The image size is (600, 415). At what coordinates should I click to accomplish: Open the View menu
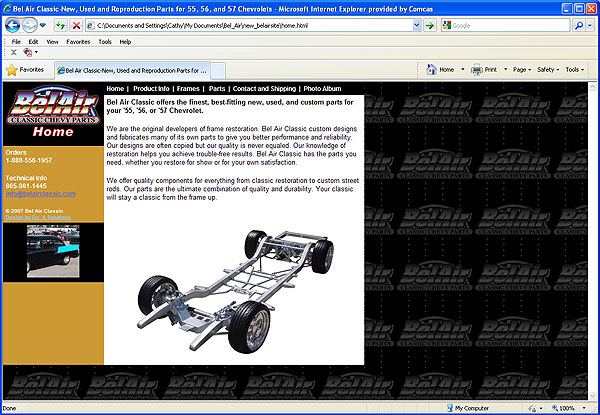(x=52, y=42)
